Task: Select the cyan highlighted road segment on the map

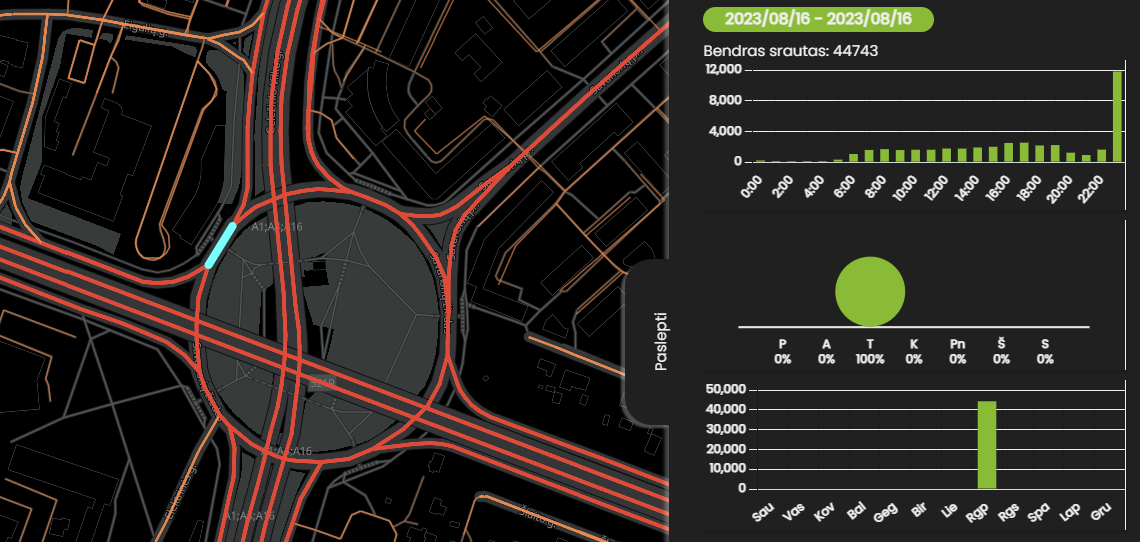Action: pos(220,246)
